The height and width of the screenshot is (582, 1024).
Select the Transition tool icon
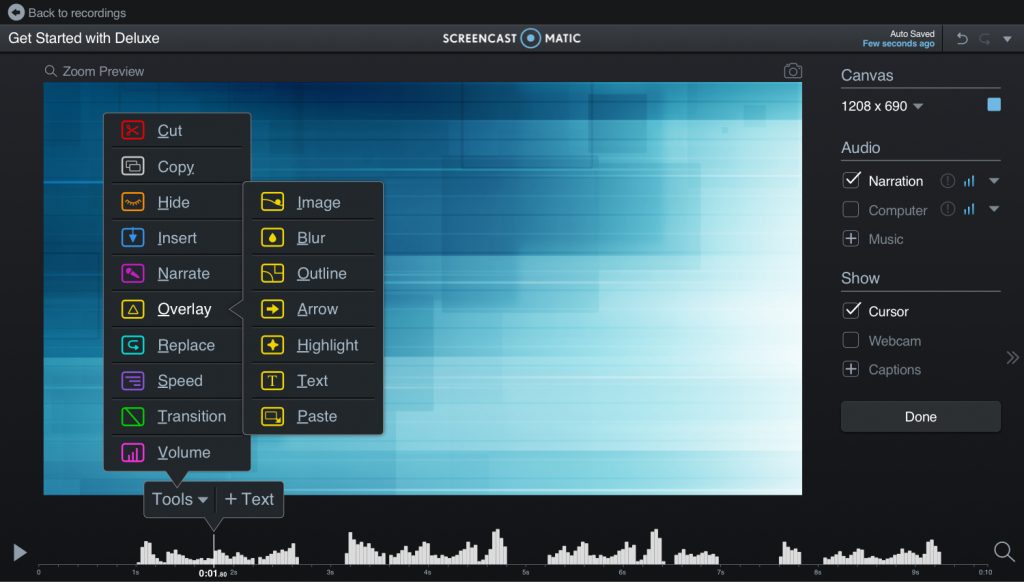133,416
